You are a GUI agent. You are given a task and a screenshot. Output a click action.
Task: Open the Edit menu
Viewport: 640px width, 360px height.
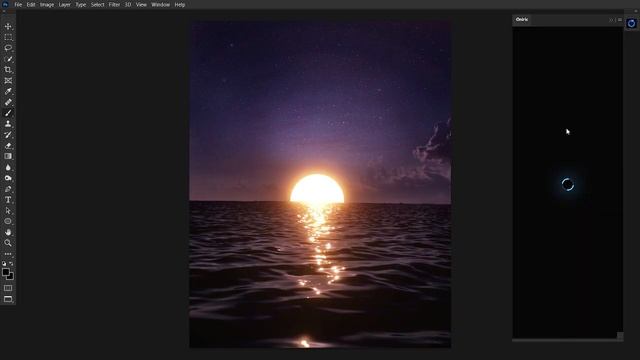(x=31, y=5)
